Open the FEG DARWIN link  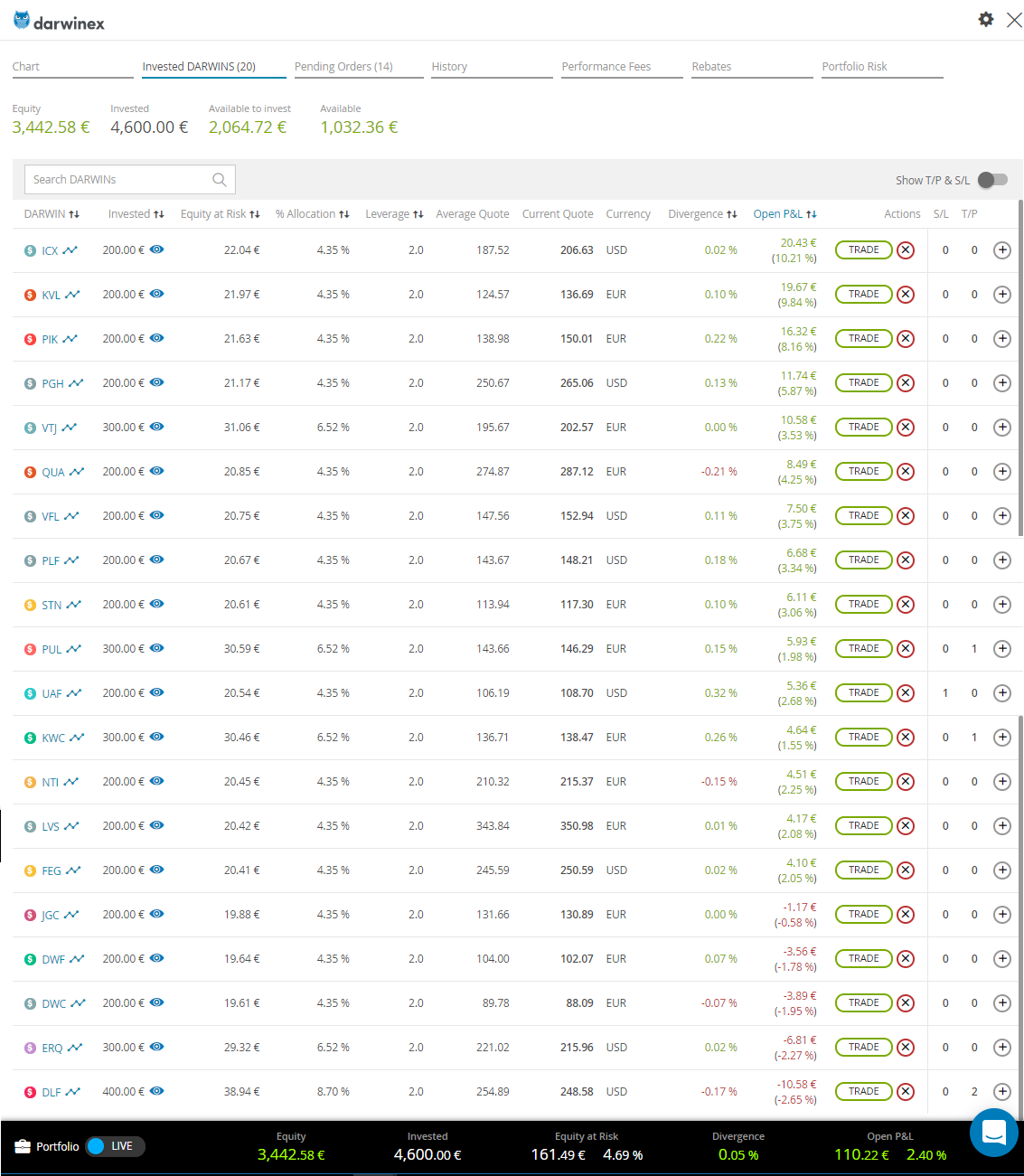(52, 871)
